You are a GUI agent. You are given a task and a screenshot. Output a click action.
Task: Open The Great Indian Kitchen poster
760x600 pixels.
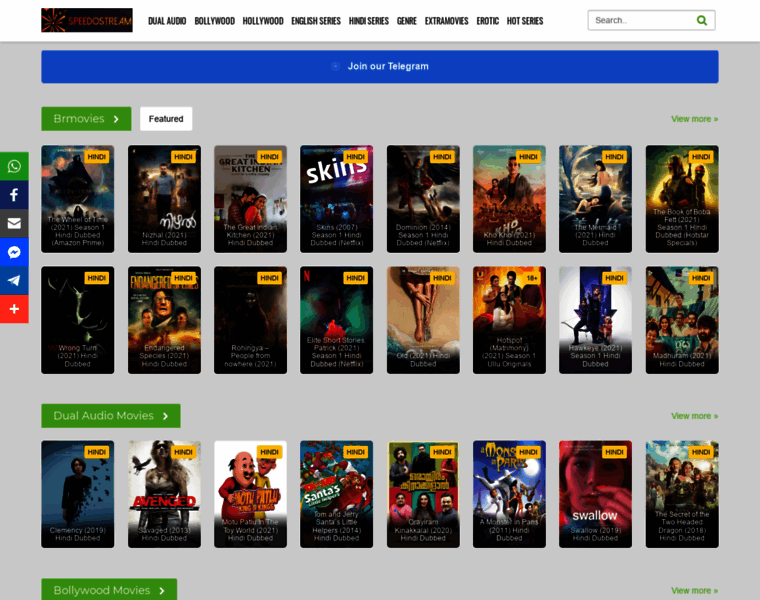coord(251,199)
